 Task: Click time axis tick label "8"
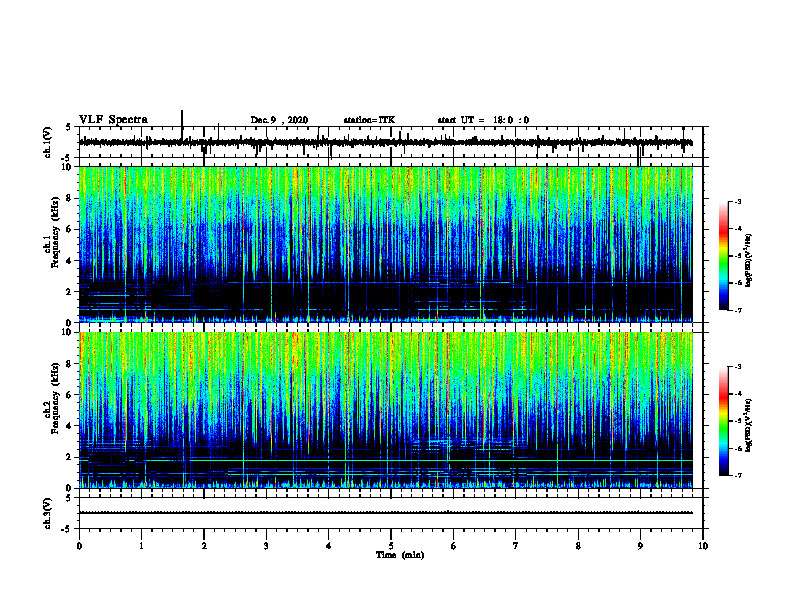coord(578,546)
